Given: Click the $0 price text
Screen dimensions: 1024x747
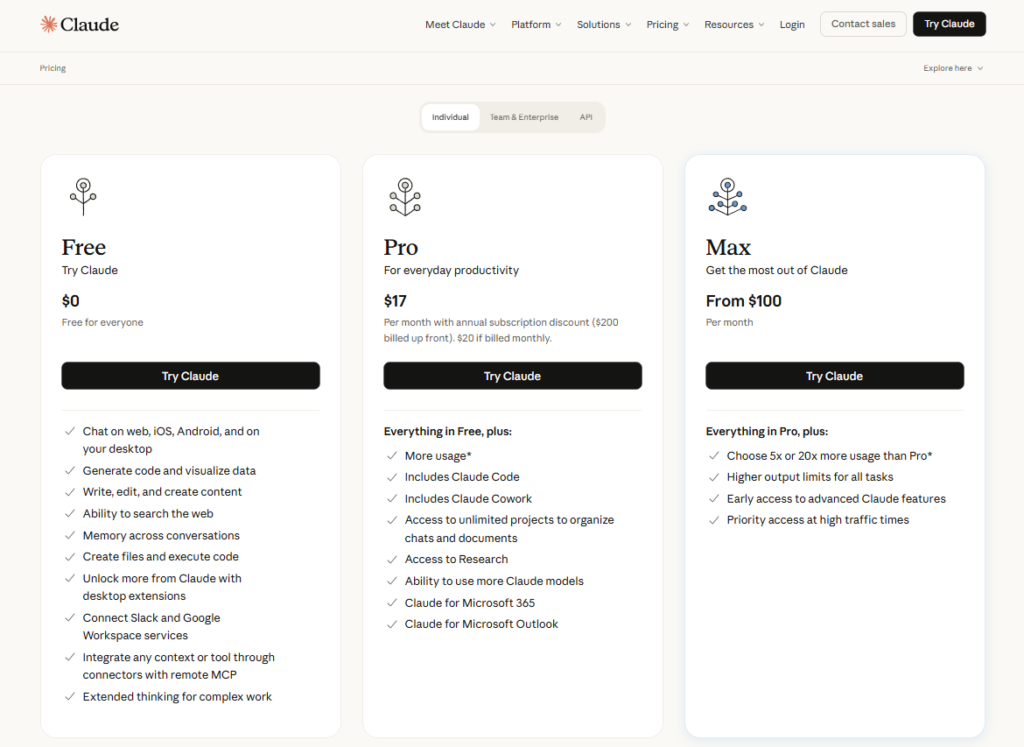Looking at the screenshot, I should click(x=71, y=301).
